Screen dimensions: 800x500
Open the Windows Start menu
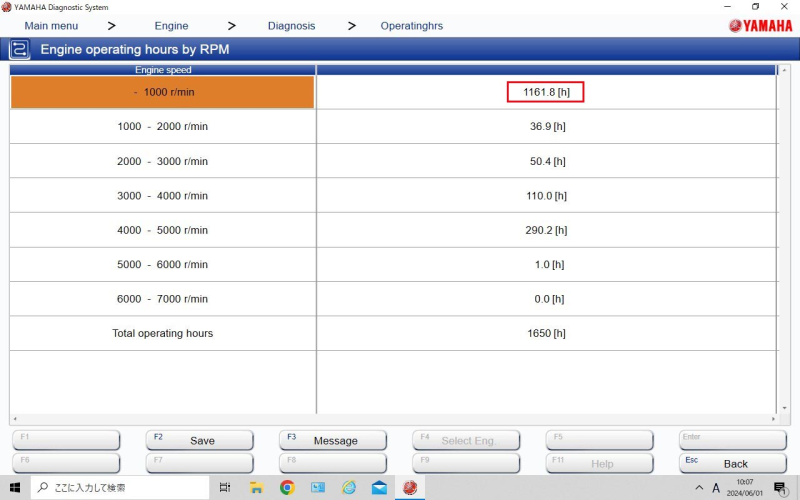pyautogui.click(x=15, y=487)
